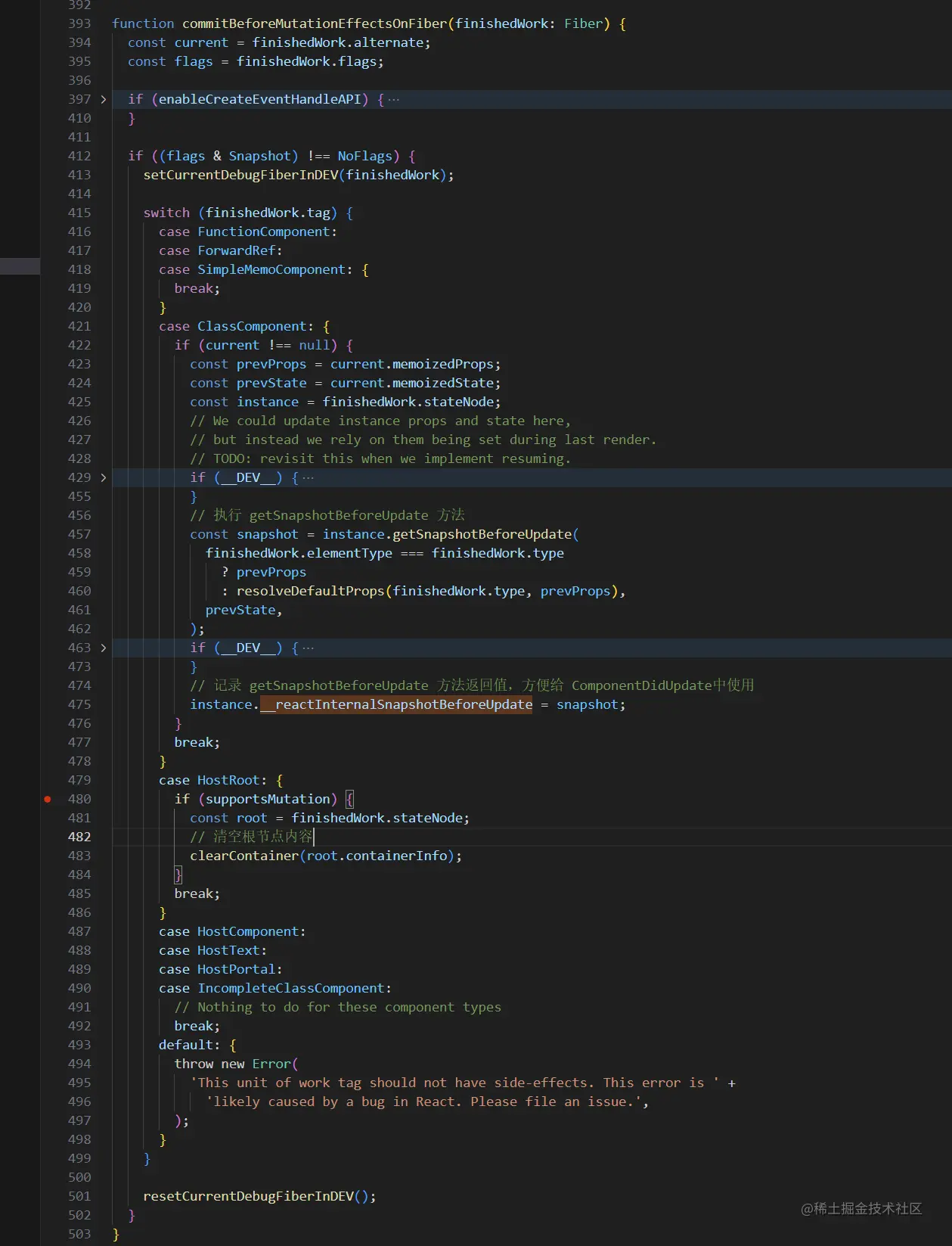The image size is (952, 1246).
Task: Click resolveDefaultProps function call
Action: coord(311,591)
